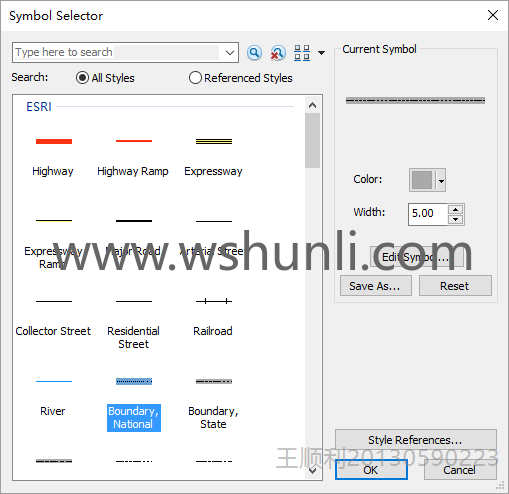Open the view options dropdown arrow

[321, 53]
